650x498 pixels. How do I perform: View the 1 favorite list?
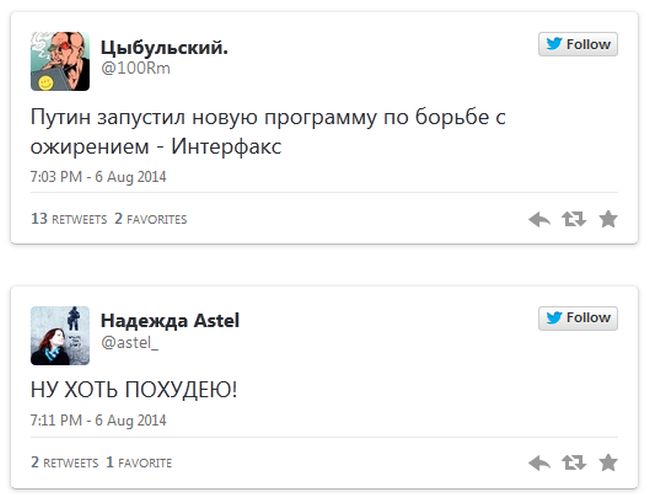pos(139,463)
